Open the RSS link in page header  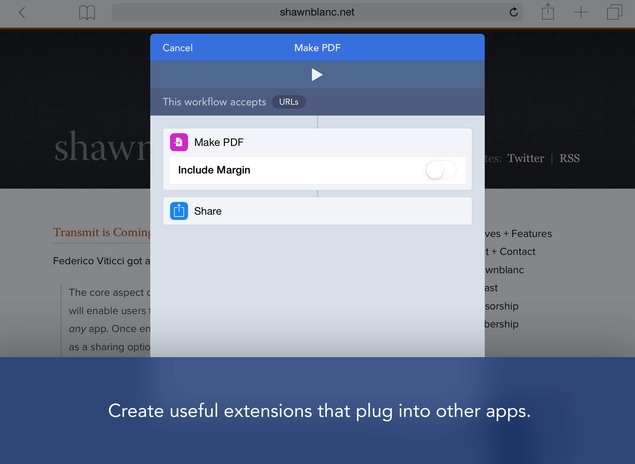[x=569, y=158]
